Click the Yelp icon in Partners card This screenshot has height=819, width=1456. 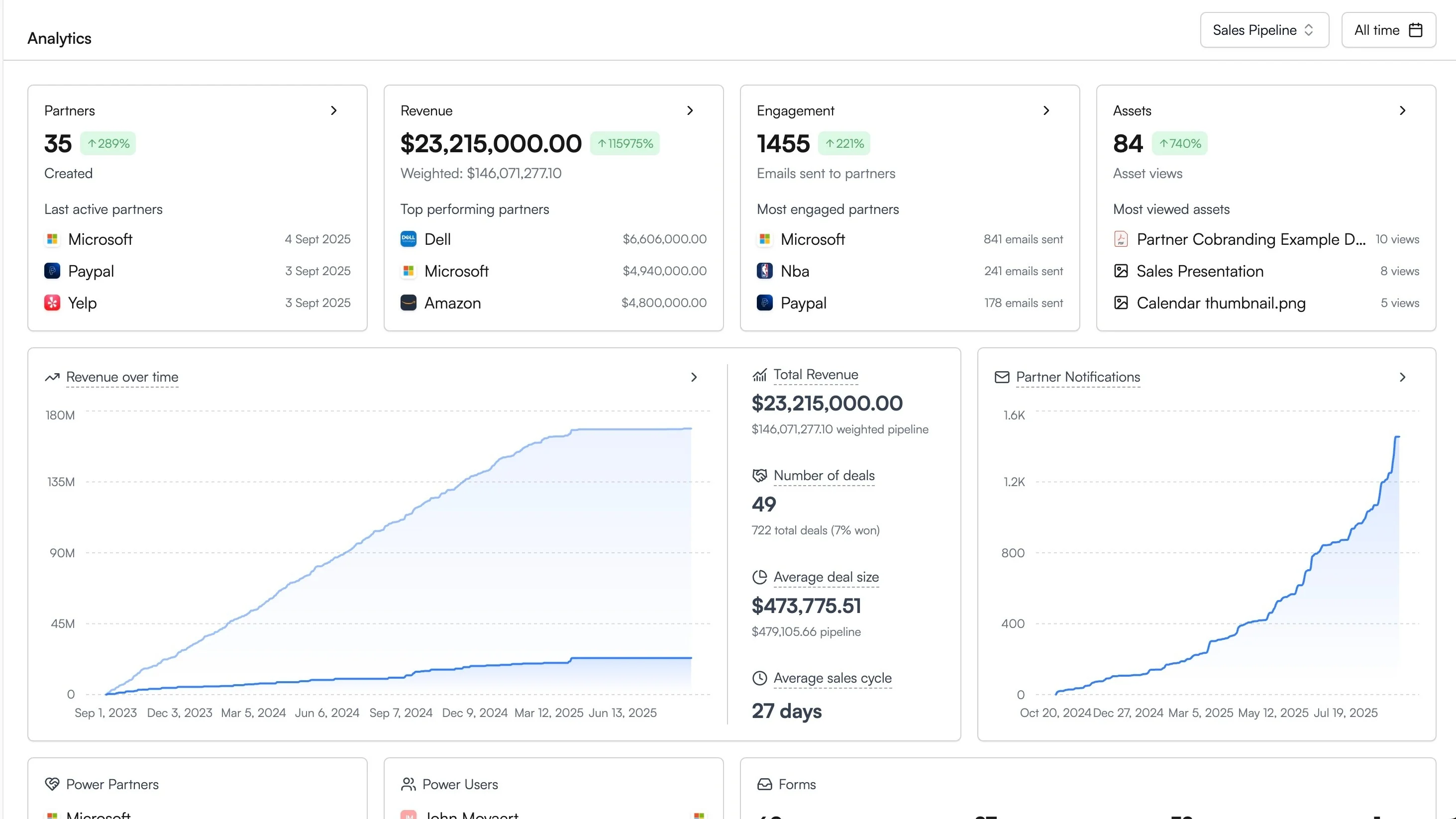52,303
